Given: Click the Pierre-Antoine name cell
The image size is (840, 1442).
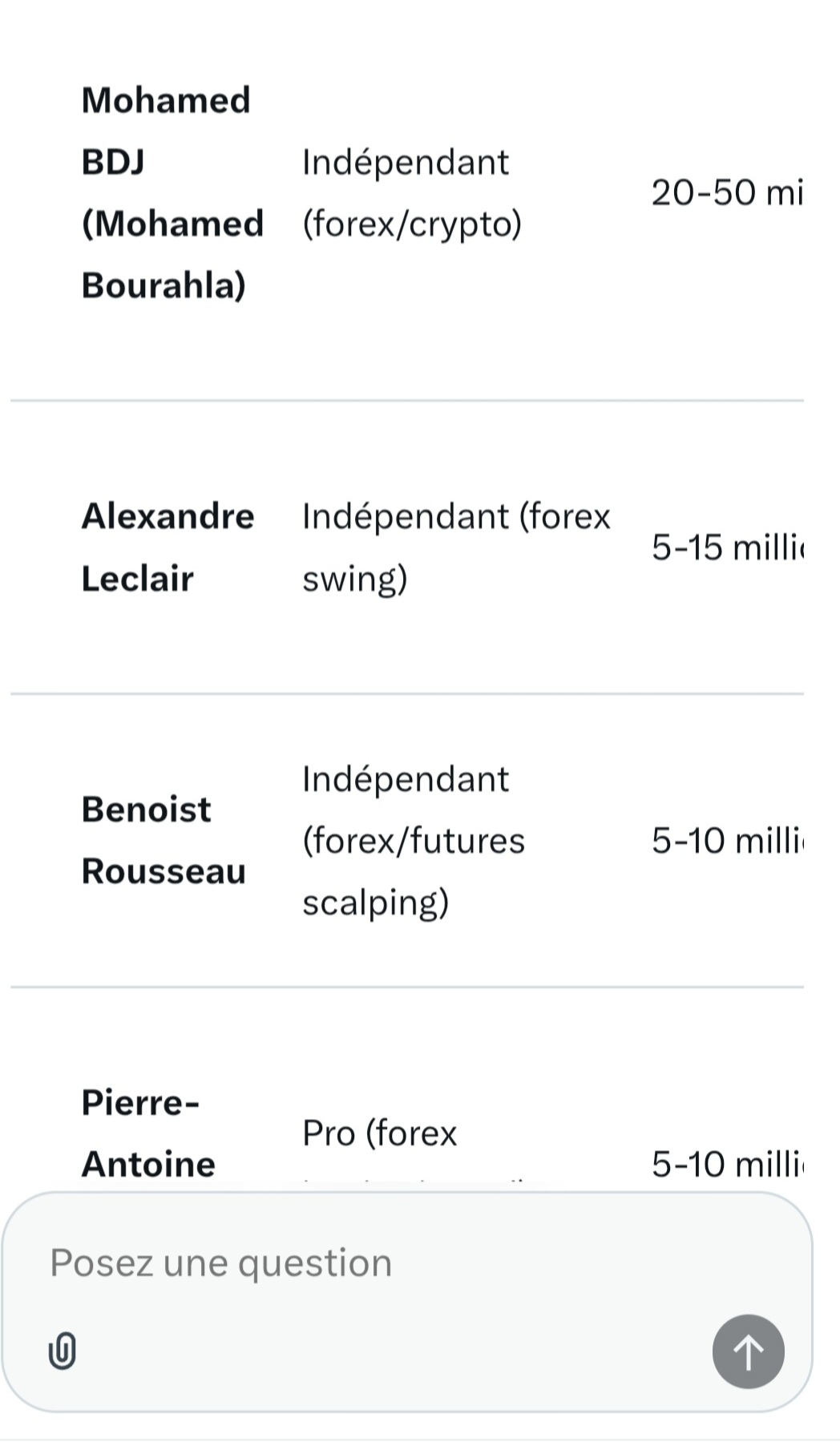Looking at the screenshot, I should (148, 1133).
